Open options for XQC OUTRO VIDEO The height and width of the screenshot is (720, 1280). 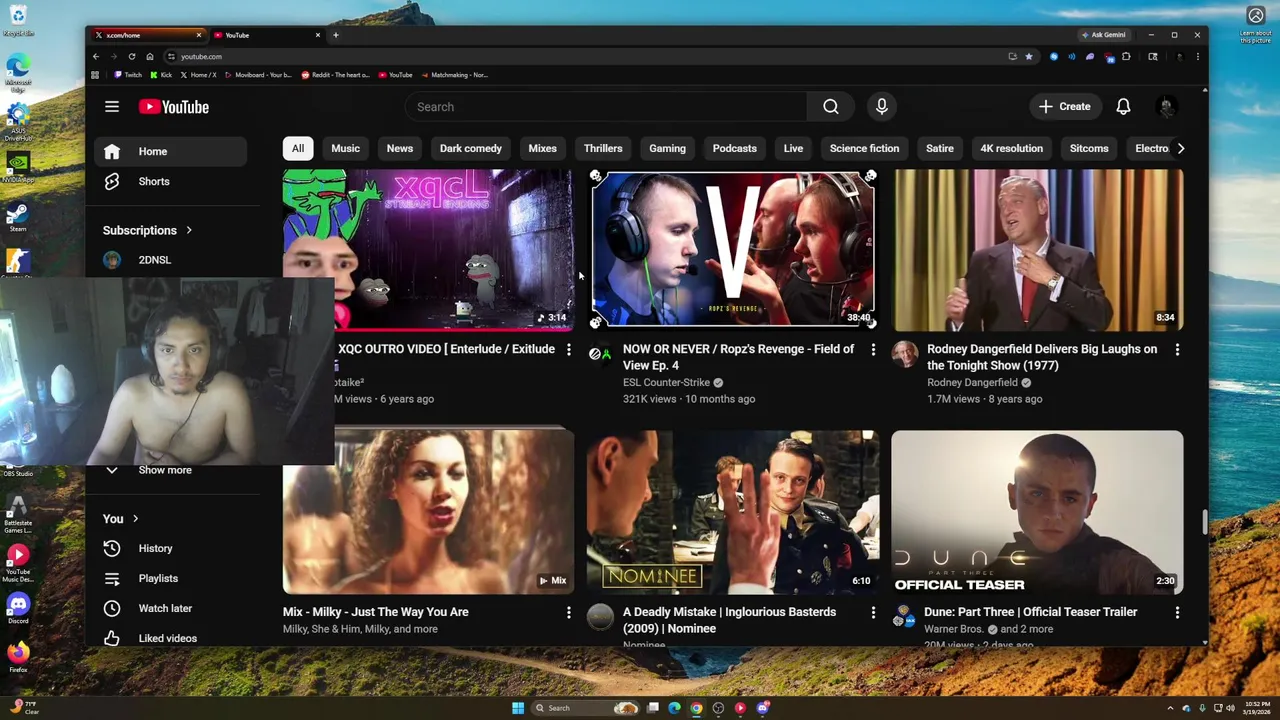coord(568,349)
